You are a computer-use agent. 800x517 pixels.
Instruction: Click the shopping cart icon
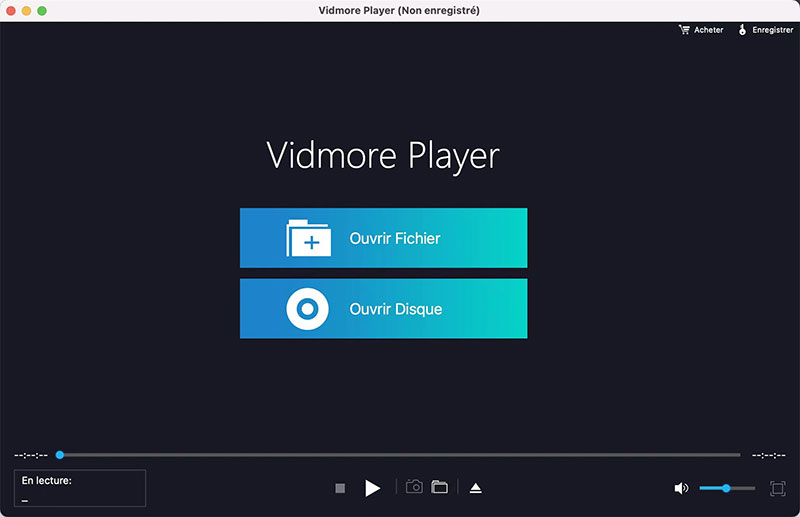[x=684, y=30]
